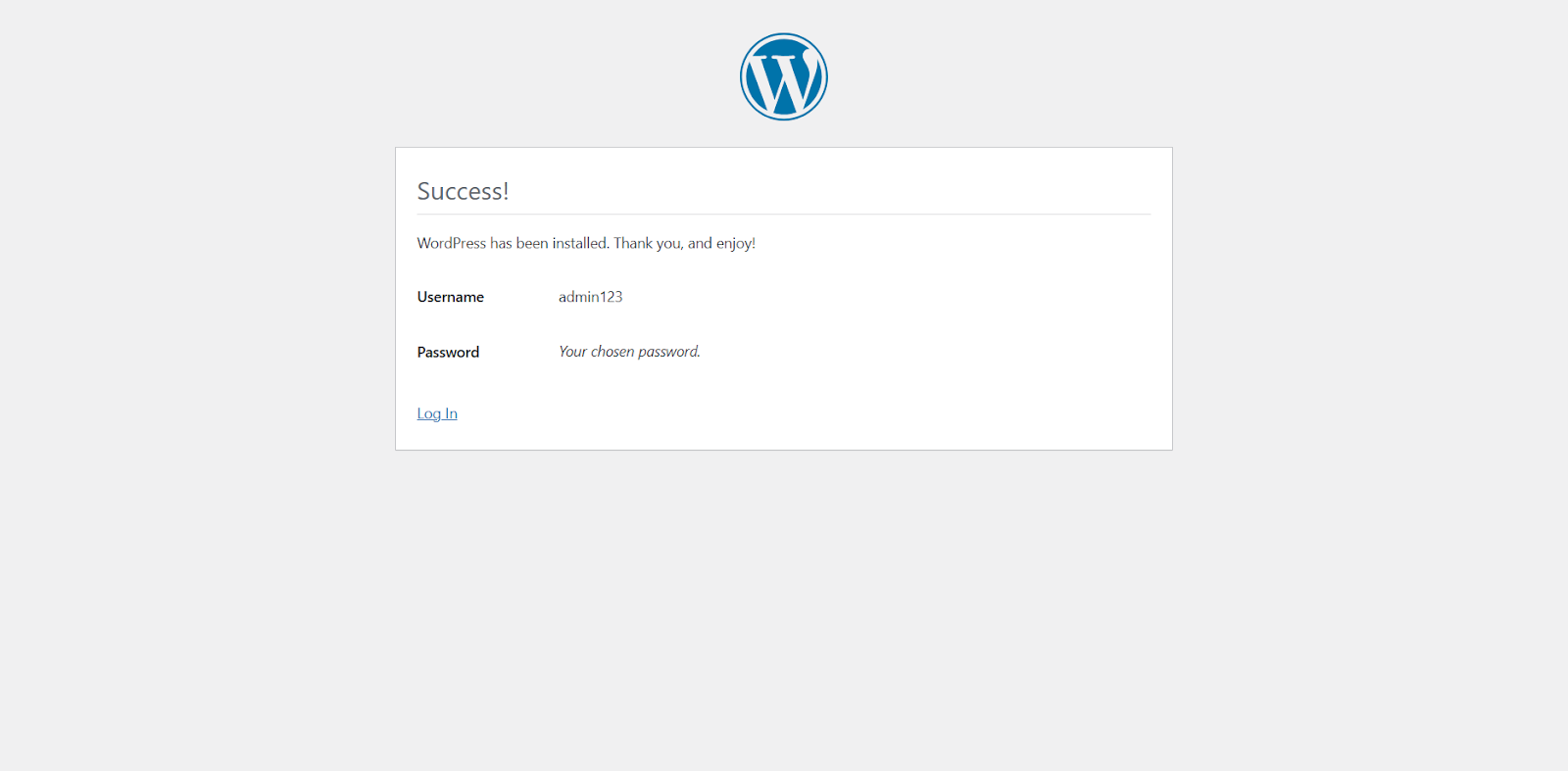
Task: Click the word 'Your' in italic note
Action: point(572,352)
